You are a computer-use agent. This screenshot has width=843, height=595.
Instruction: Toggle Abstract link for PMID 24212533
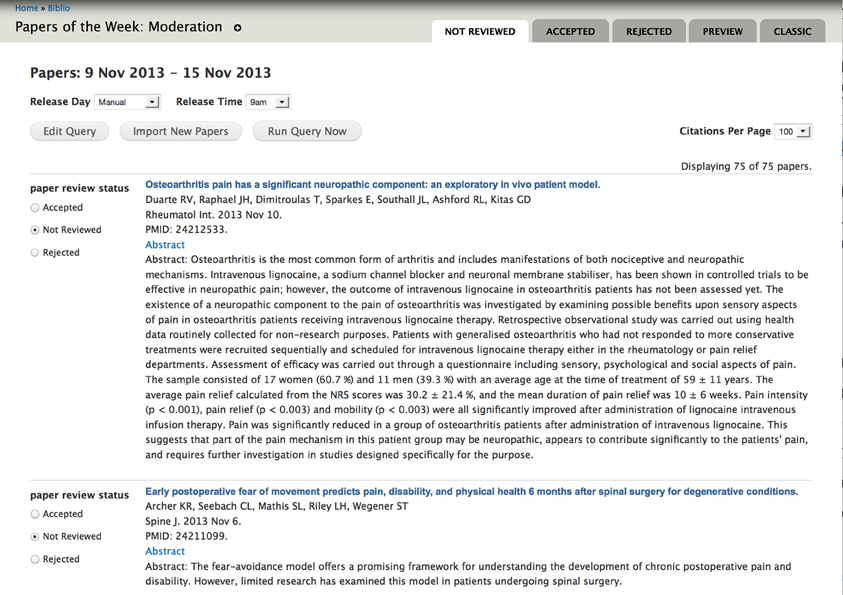(x=165, y=245)
